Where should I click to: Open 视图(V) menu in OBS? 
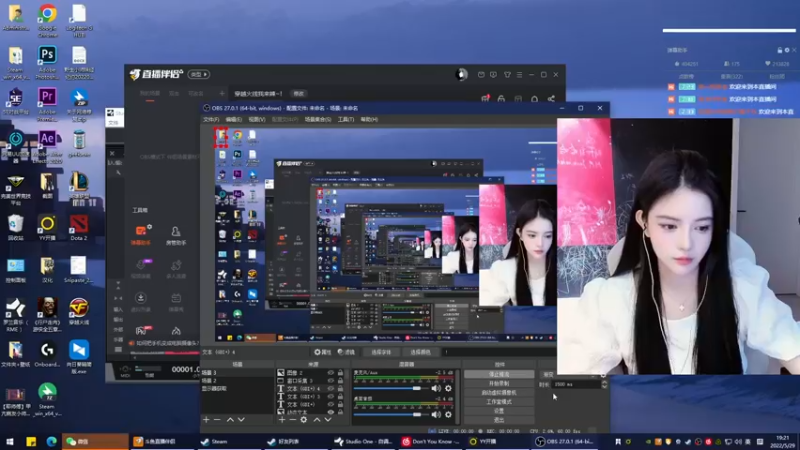pos(257,119)
